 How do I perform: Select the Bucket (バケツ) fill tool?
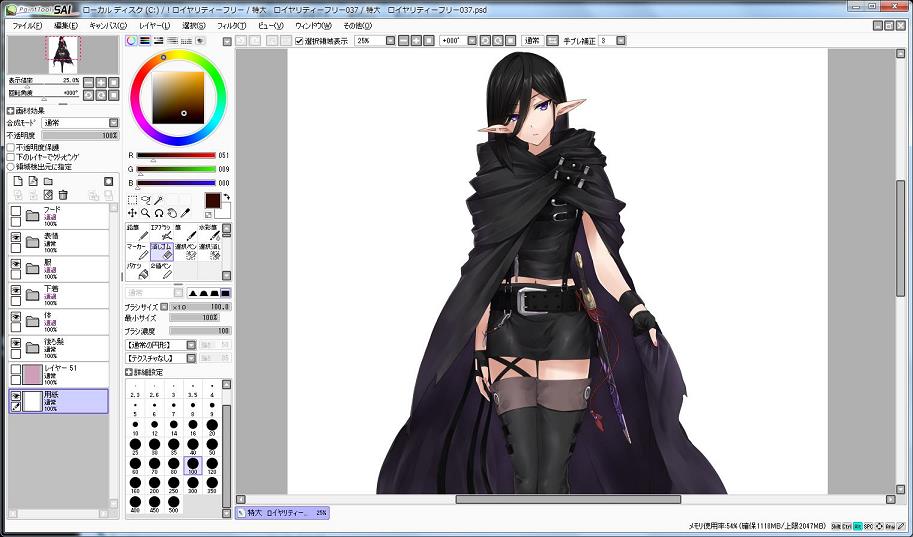(x=136, y=269)
